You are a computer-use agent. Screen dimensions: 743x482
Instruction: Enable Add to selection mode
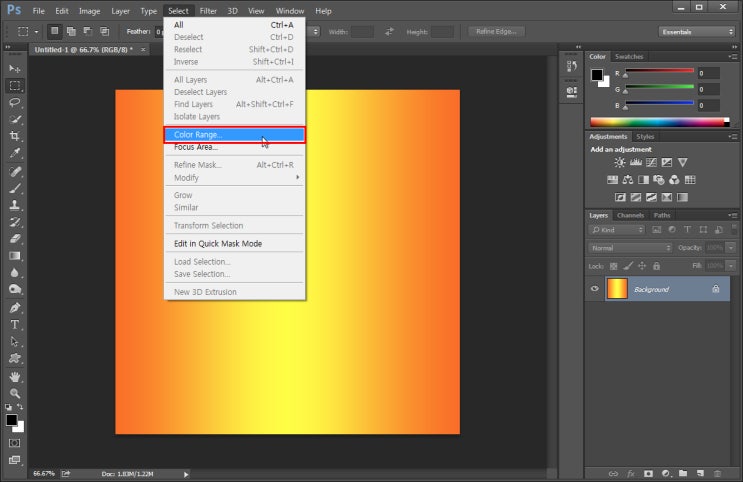tap(71, 31)
